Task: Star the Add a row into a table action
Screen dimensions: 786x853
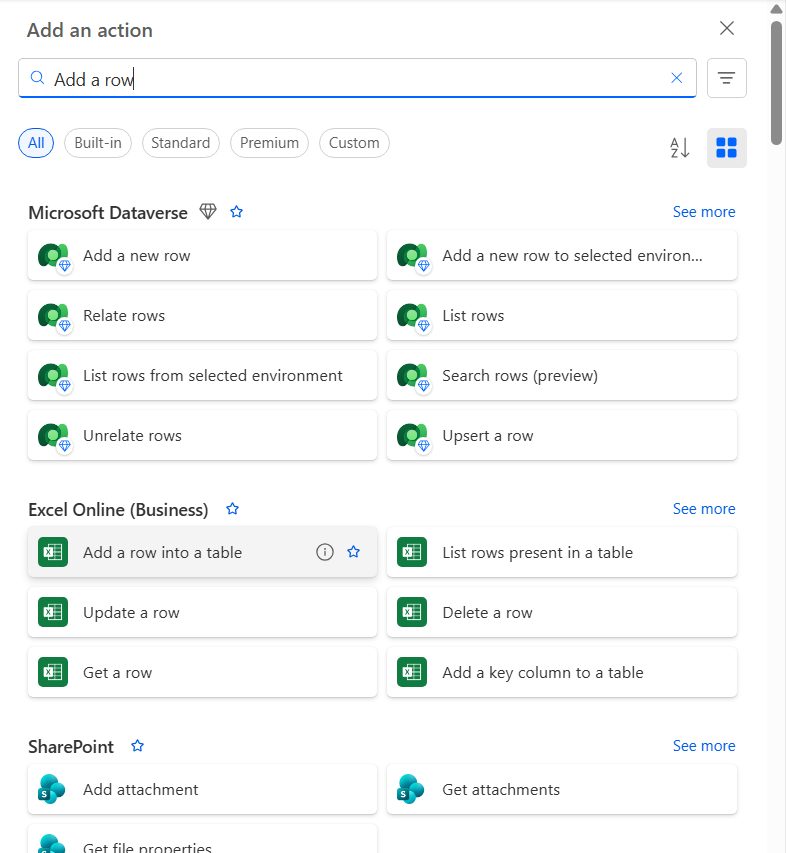Action: tap(353, 551)
